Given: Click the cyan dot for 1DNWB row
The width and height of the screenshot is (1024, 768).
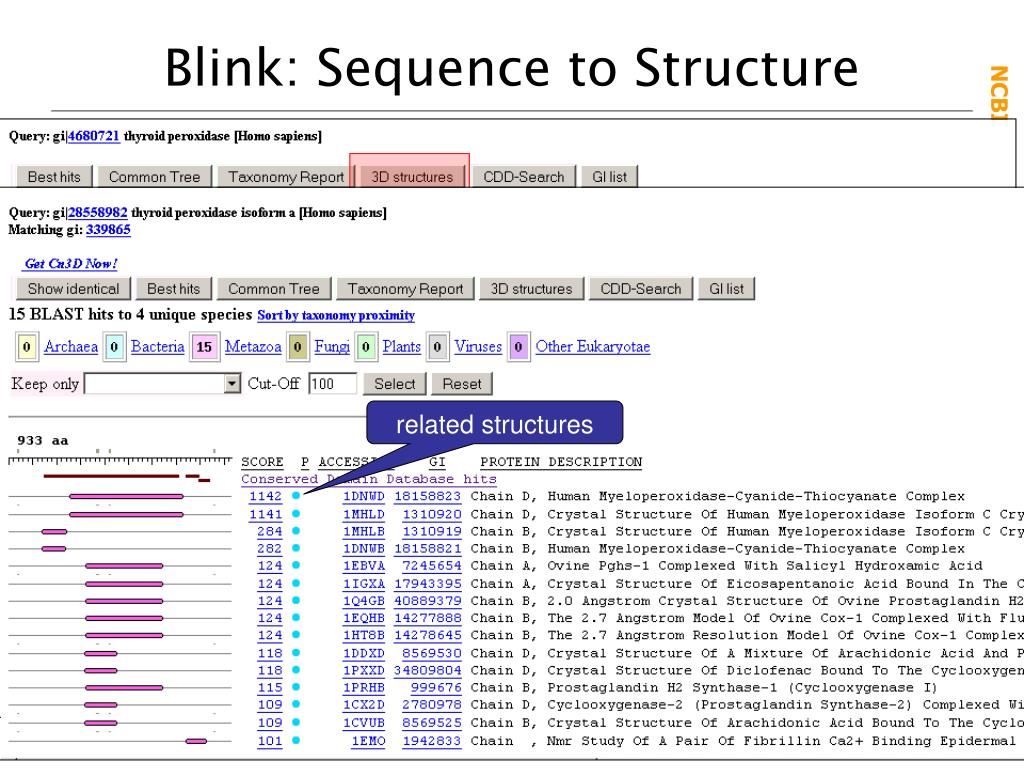Looking at the screenshot, I should click(296, 548).
